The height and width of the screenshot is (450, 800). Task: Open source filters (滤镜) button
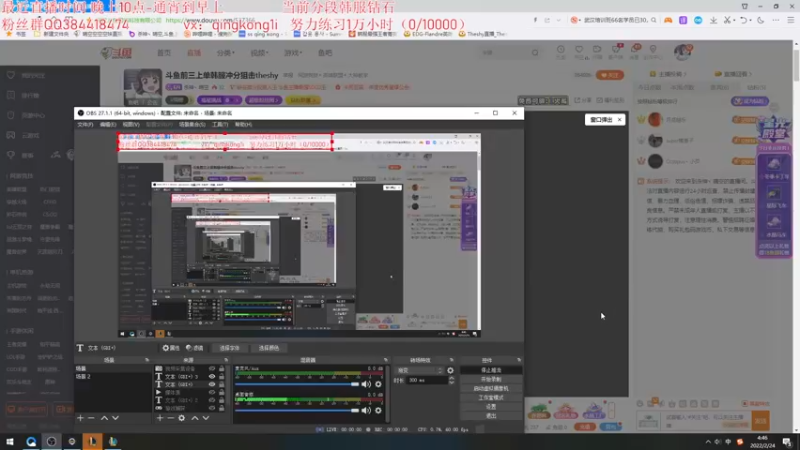click(x=194, y=348)
